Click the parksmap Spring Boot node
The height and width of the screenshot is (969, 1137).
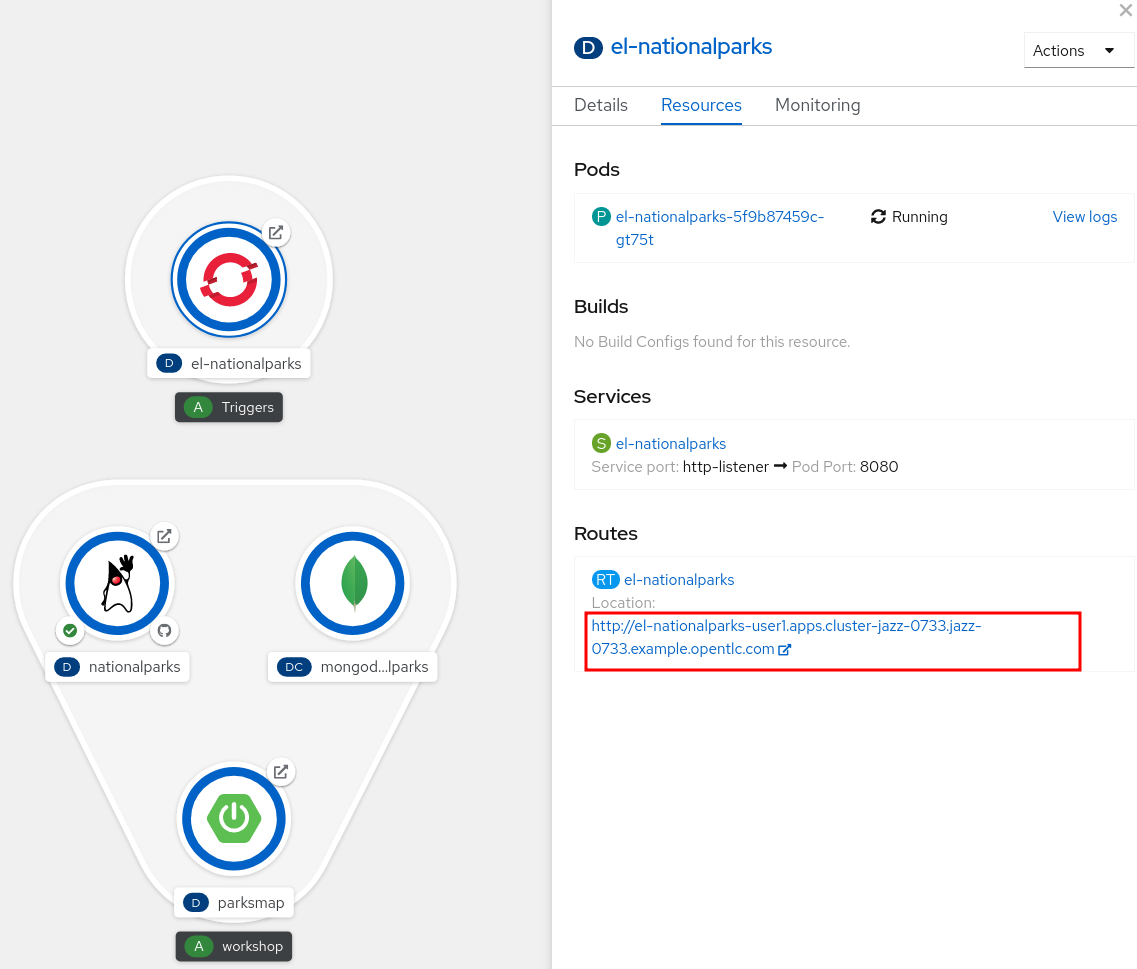point(233,818)
